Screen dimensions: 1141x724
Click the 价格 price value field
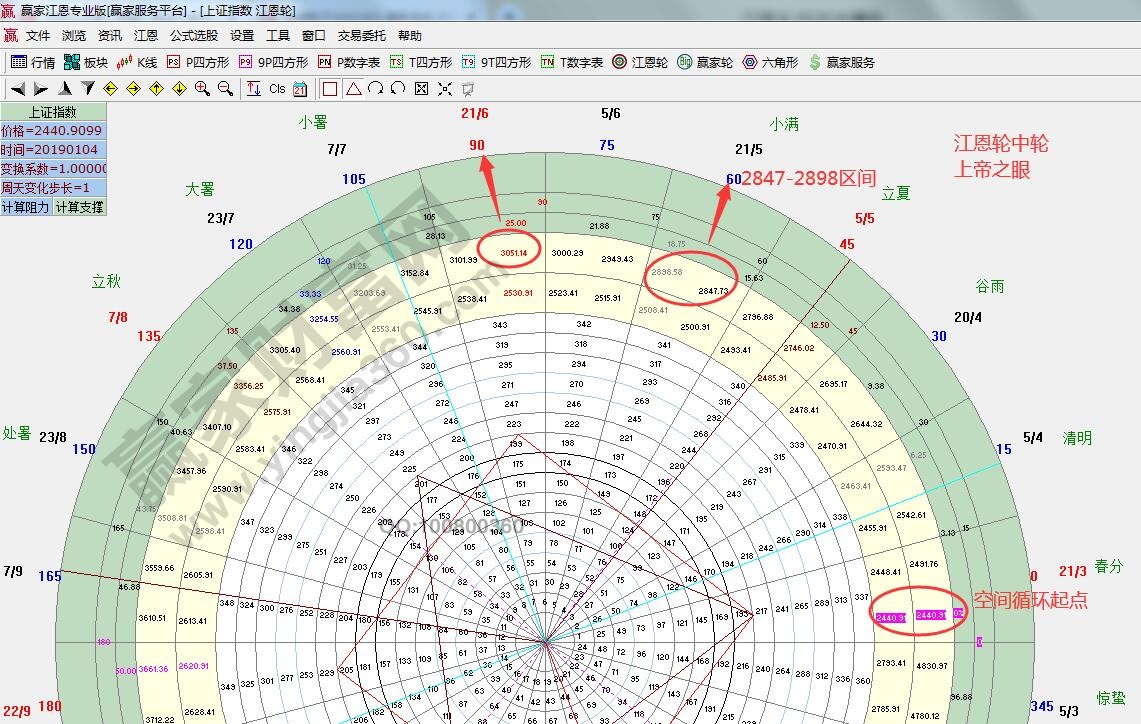point(50,129)
